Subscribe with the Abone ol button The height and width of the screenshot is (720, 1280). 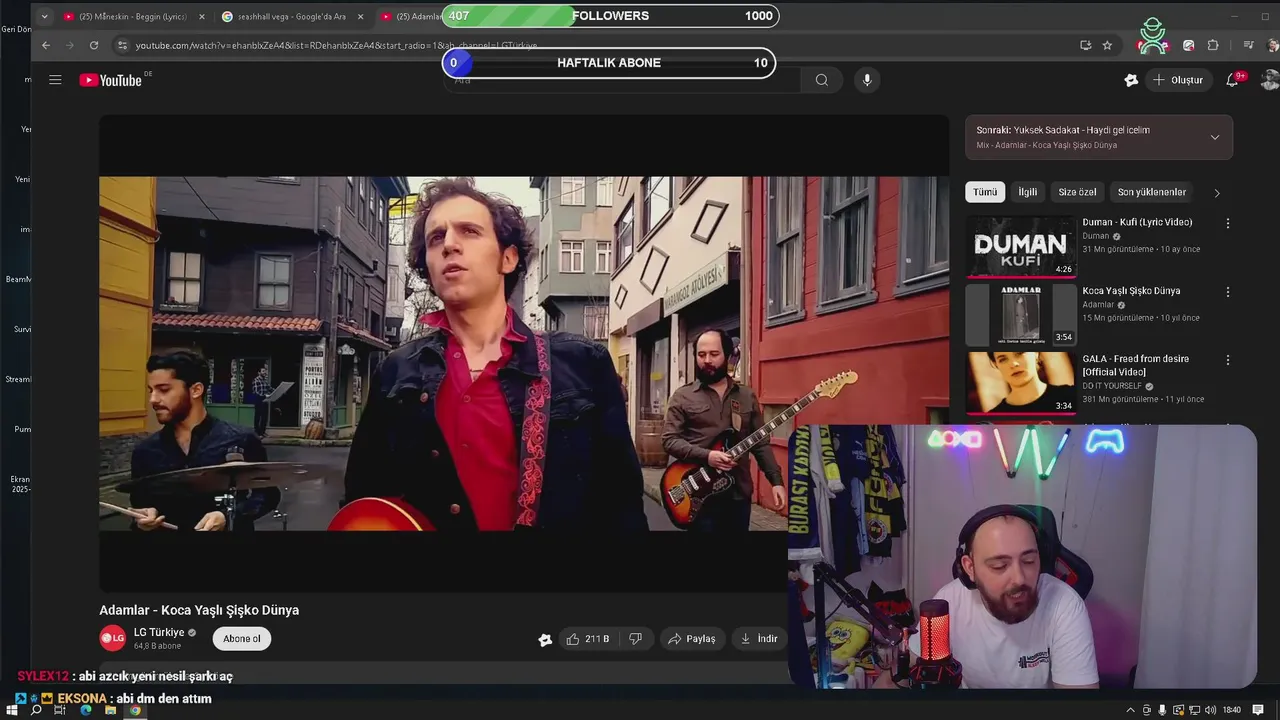[241, 639]
